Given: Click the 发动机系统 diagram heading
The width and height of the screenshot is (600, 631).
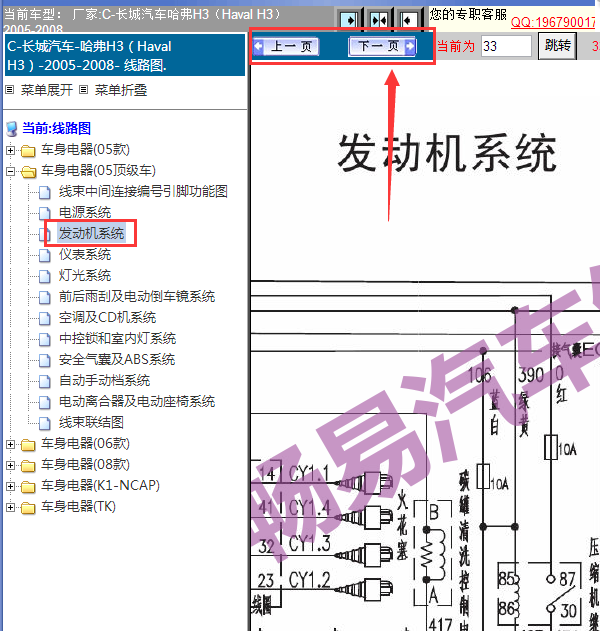Looking at the screenshot, I should pyautogui.click(x=447, y=153).
